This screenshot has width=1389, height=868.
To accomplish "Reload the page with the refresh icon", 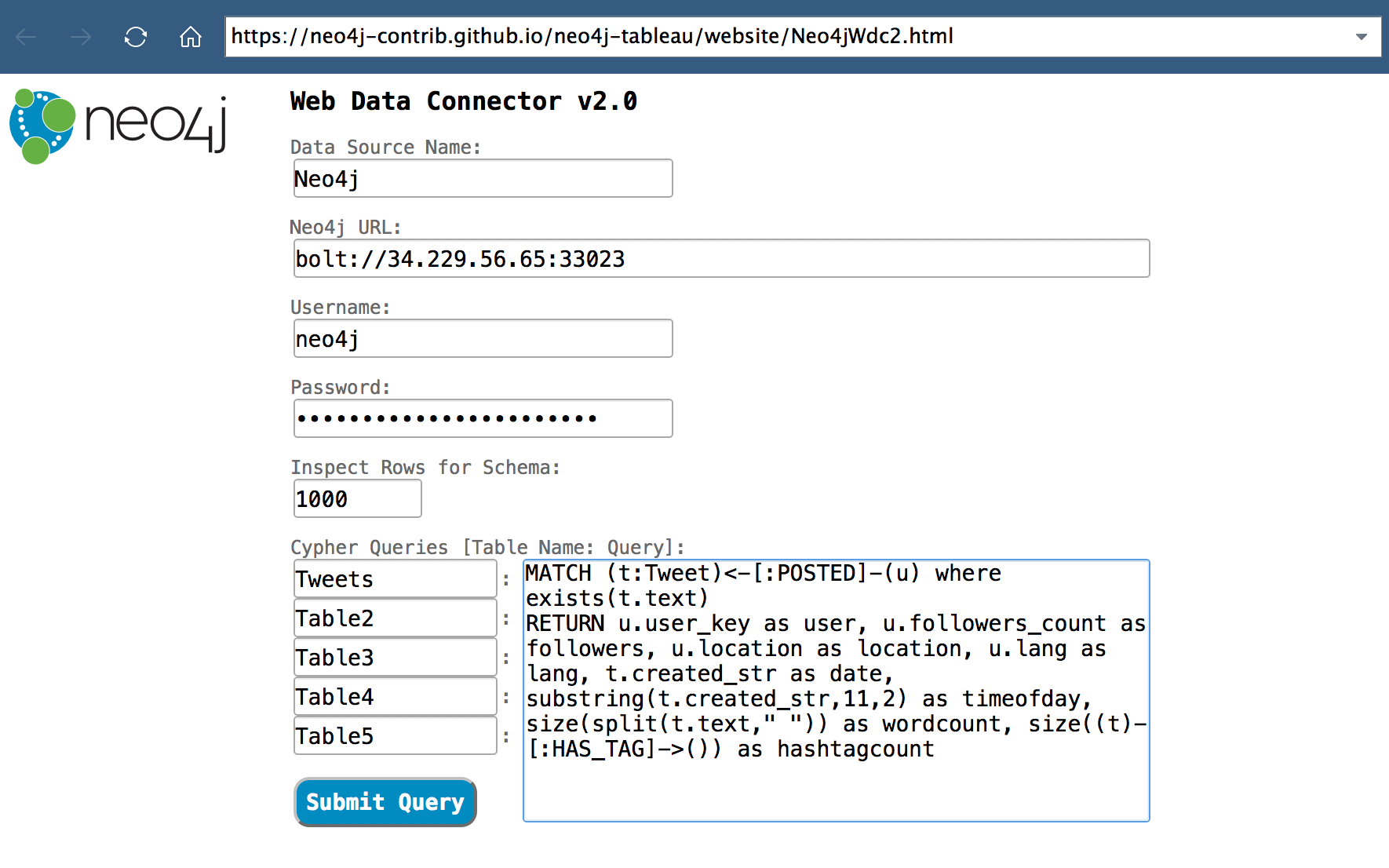I will 136,37.
